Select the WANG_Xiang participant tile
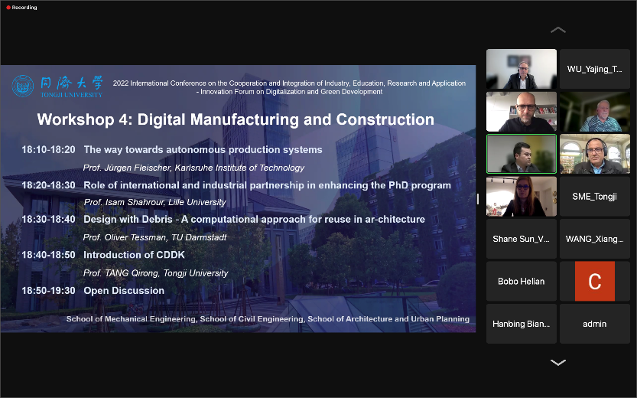The width and height of the screenshot is (637, 400). point(594,239)
